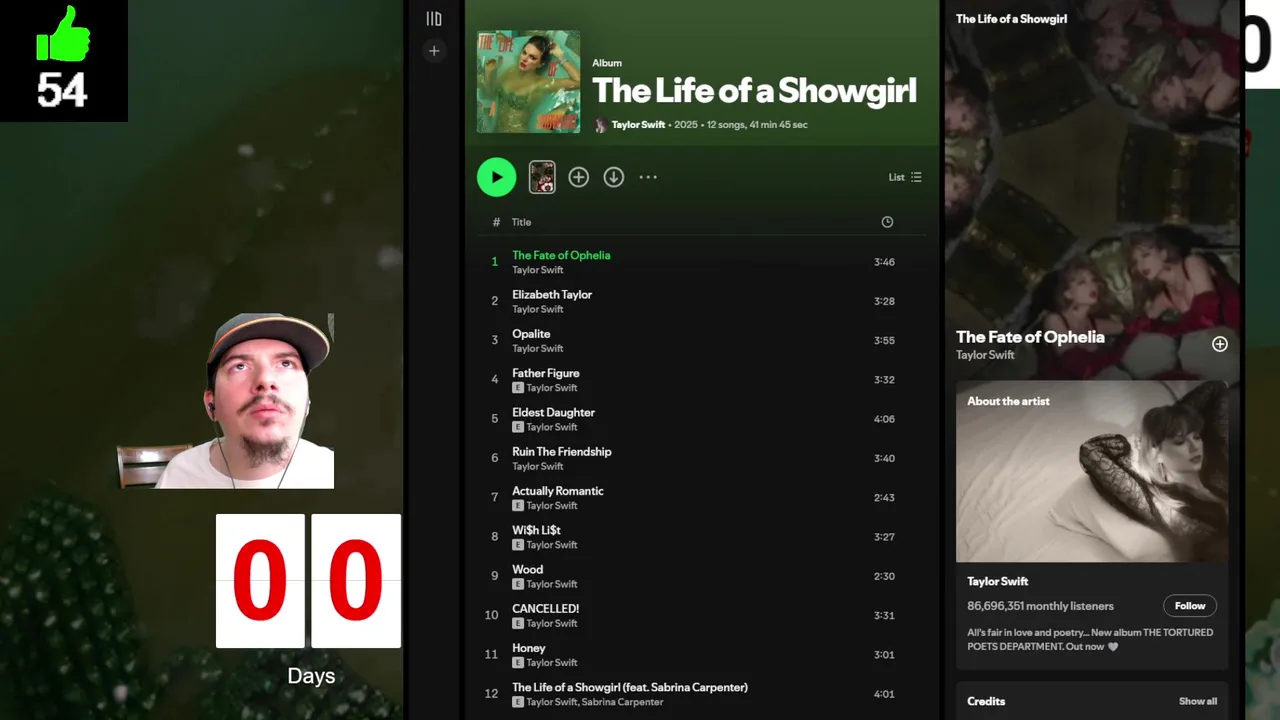The image size is (1280, 720).
Task: Add album to library with plus circle
Action: pyautogui.click(x=579, y=177)
